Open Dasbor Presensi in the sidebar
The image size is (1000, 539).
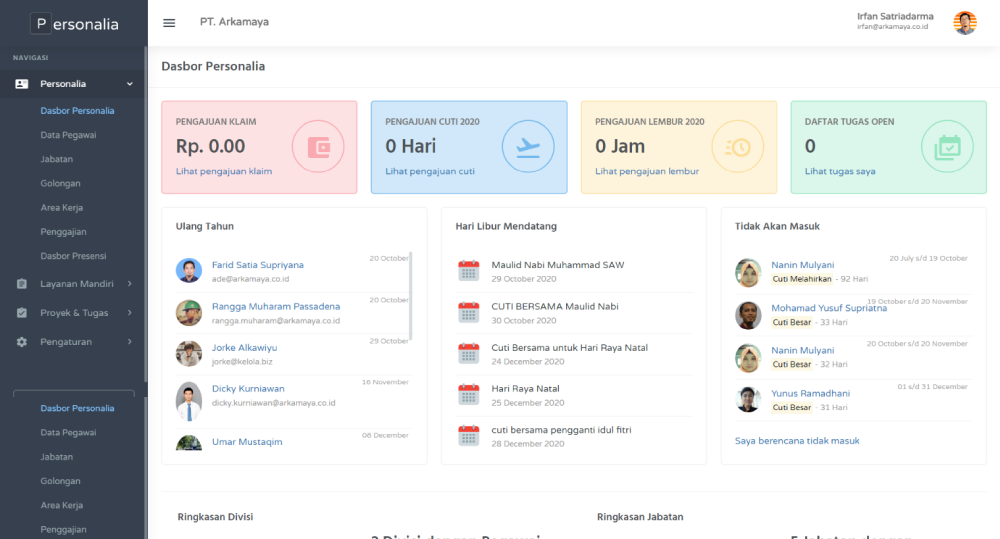point(73,256)
